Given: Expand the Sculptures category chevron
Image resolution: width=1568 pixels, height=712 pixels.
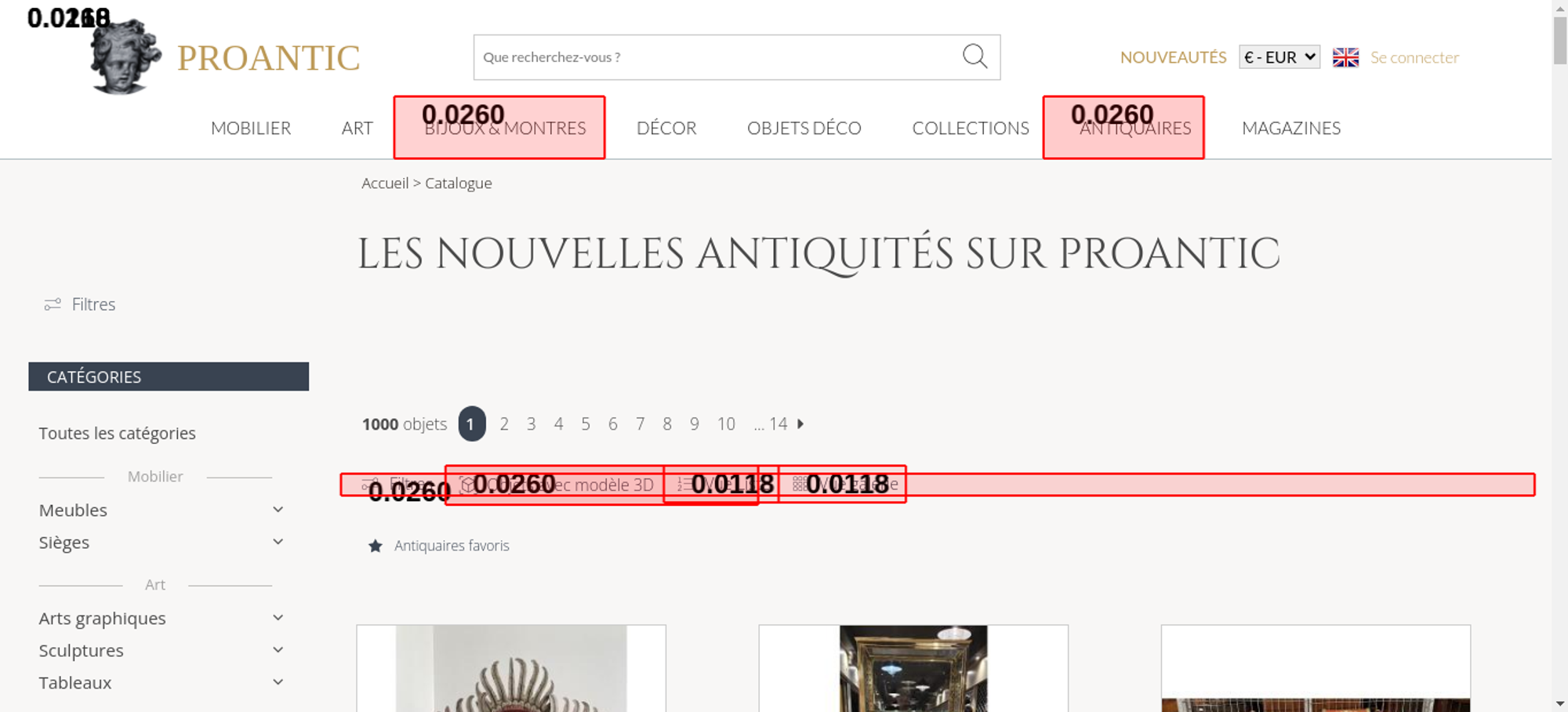Looking at the screenshot, I should 278,650.
